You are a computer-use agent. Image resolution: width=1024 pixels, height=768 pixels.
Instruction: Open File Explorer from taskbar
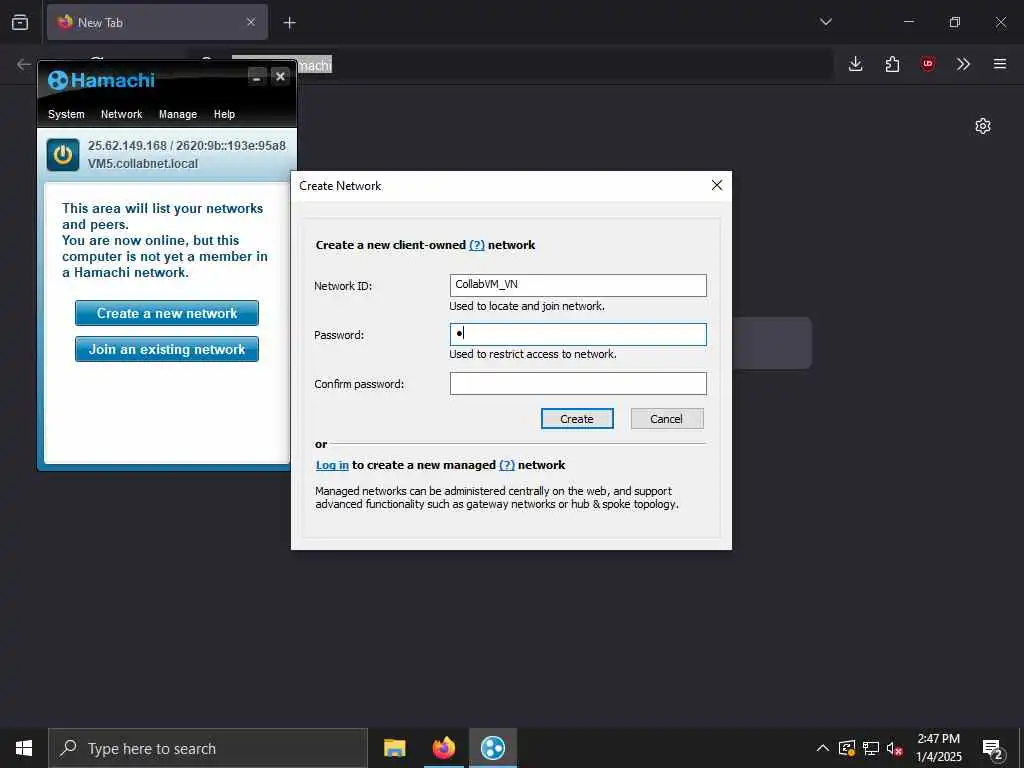(x=394, y=748)
